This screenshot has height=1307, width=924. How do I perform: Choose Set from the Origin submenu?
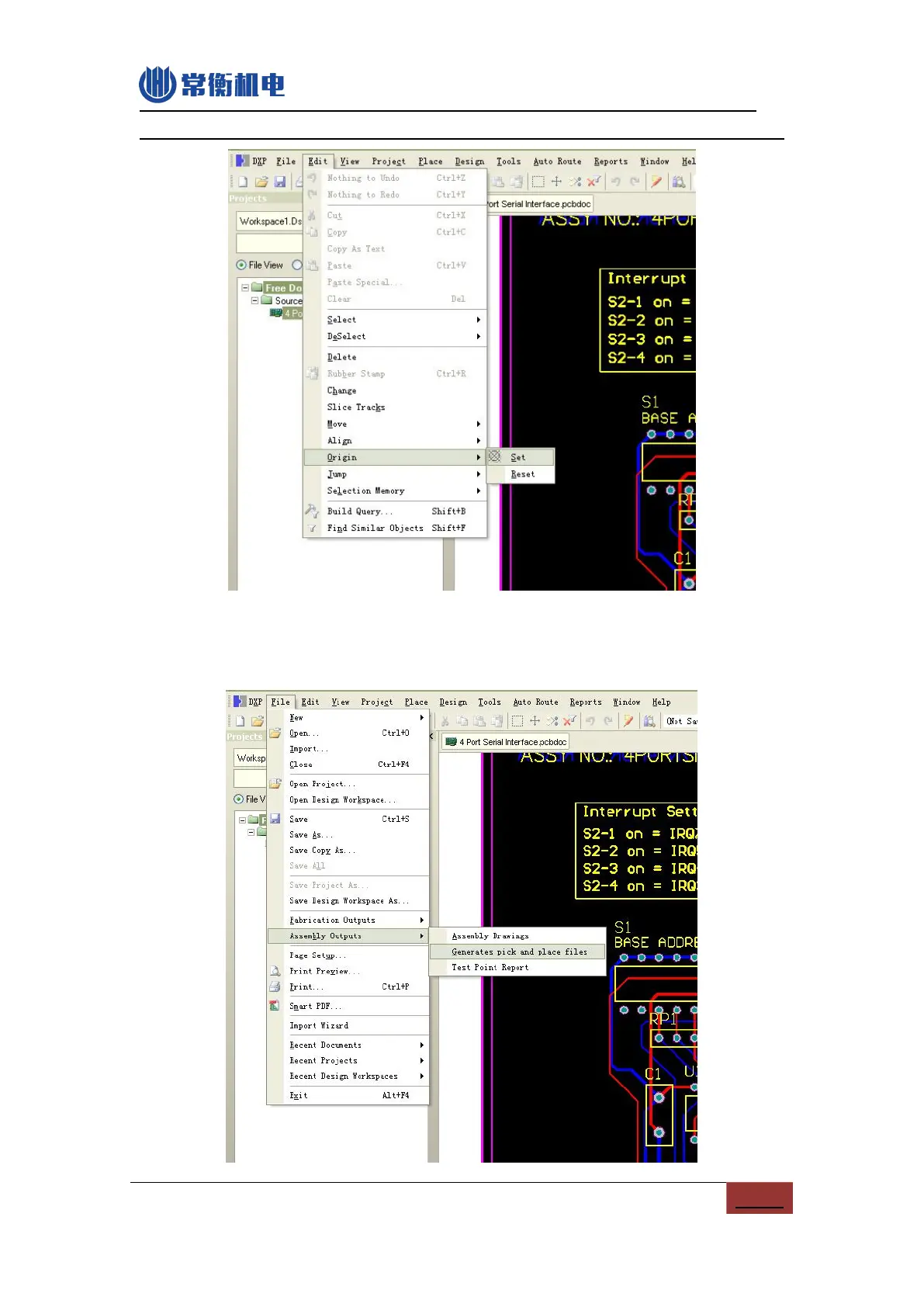(521, 457)
